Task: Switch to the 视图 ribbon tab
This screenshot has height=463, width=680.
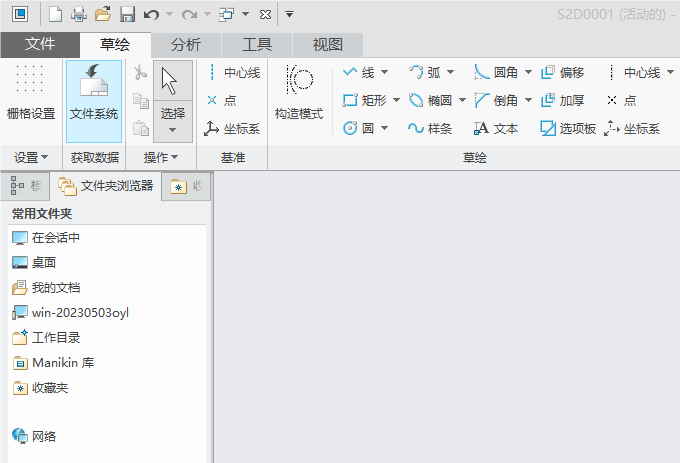Action: coord(328,45)
